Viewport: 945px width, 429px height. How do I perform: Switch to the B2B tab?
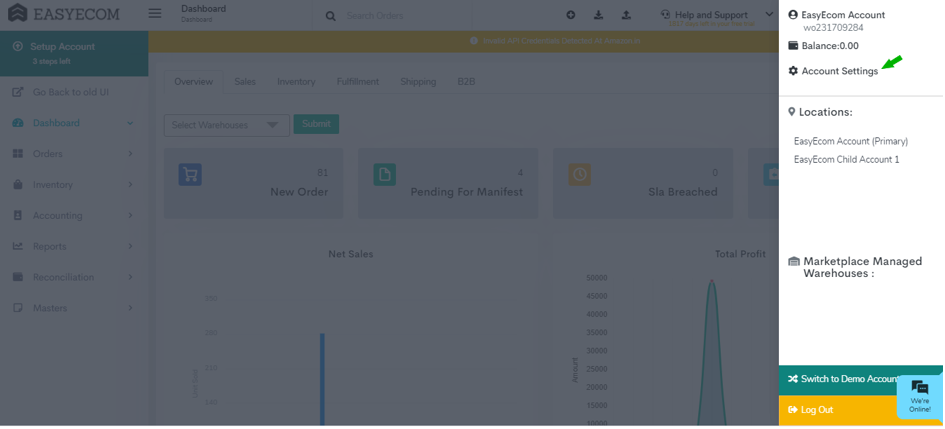pos(466,81)
